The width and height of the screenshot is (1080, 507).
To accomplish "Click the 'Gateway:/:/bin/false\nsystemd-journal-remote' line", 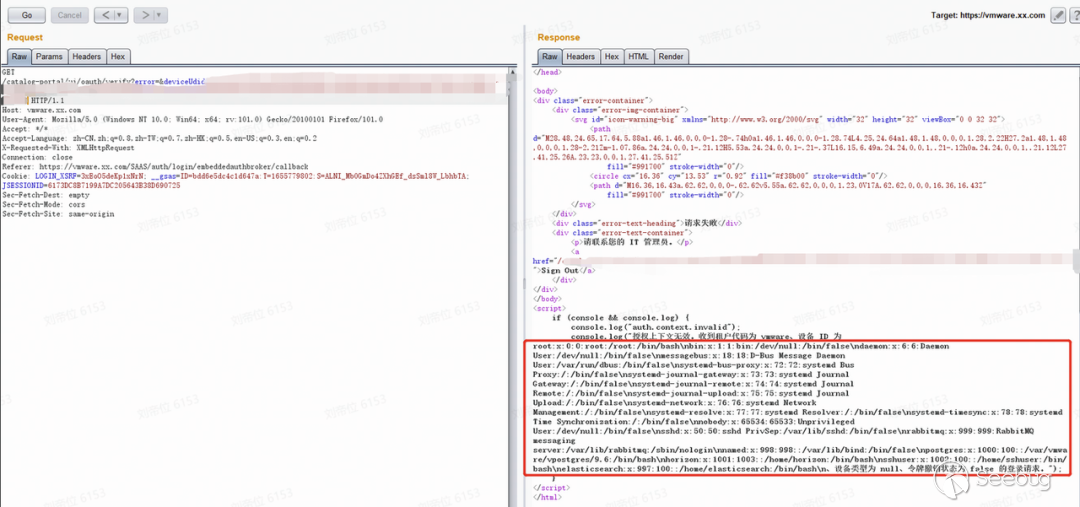I will coord(693,384).
